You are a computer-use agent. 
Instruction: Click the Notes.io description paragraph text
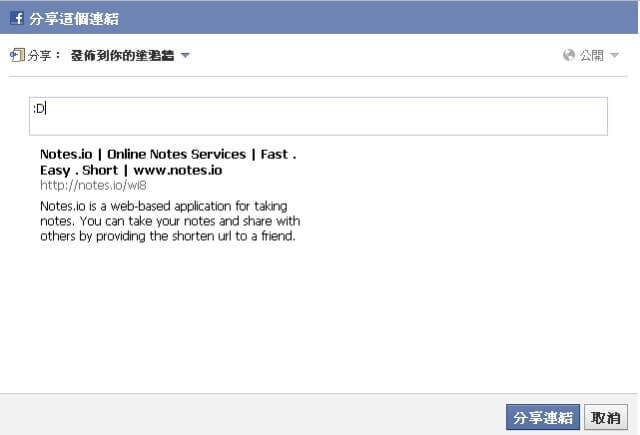(x=170, y=221)
